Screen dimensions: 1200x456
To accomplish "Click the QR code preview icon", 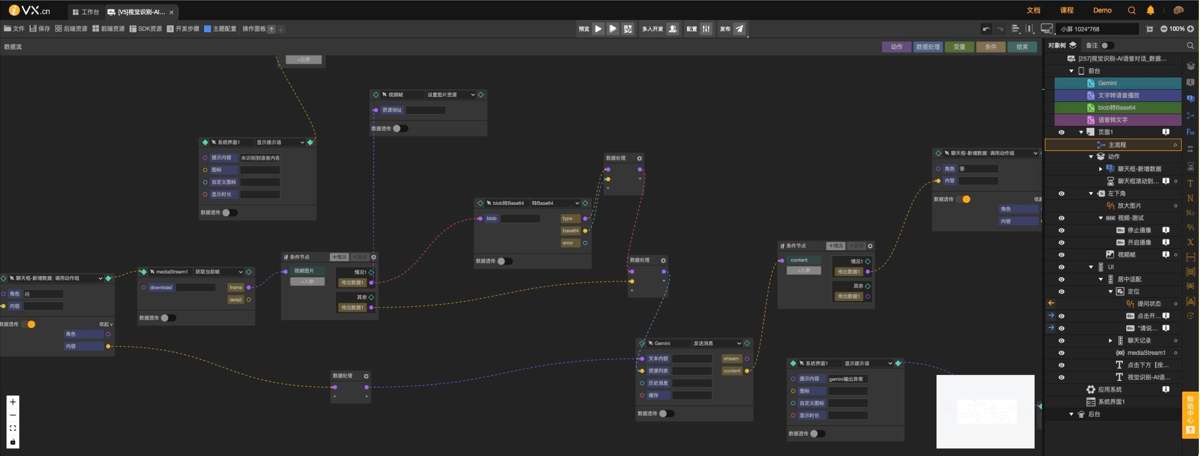I will click(x=628, y=29).
